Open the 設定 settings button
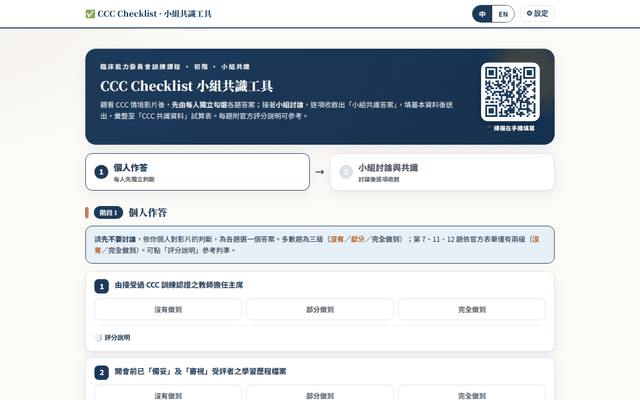Image resolution: width=640 pixels, height=400 pixels. point(537,13)
